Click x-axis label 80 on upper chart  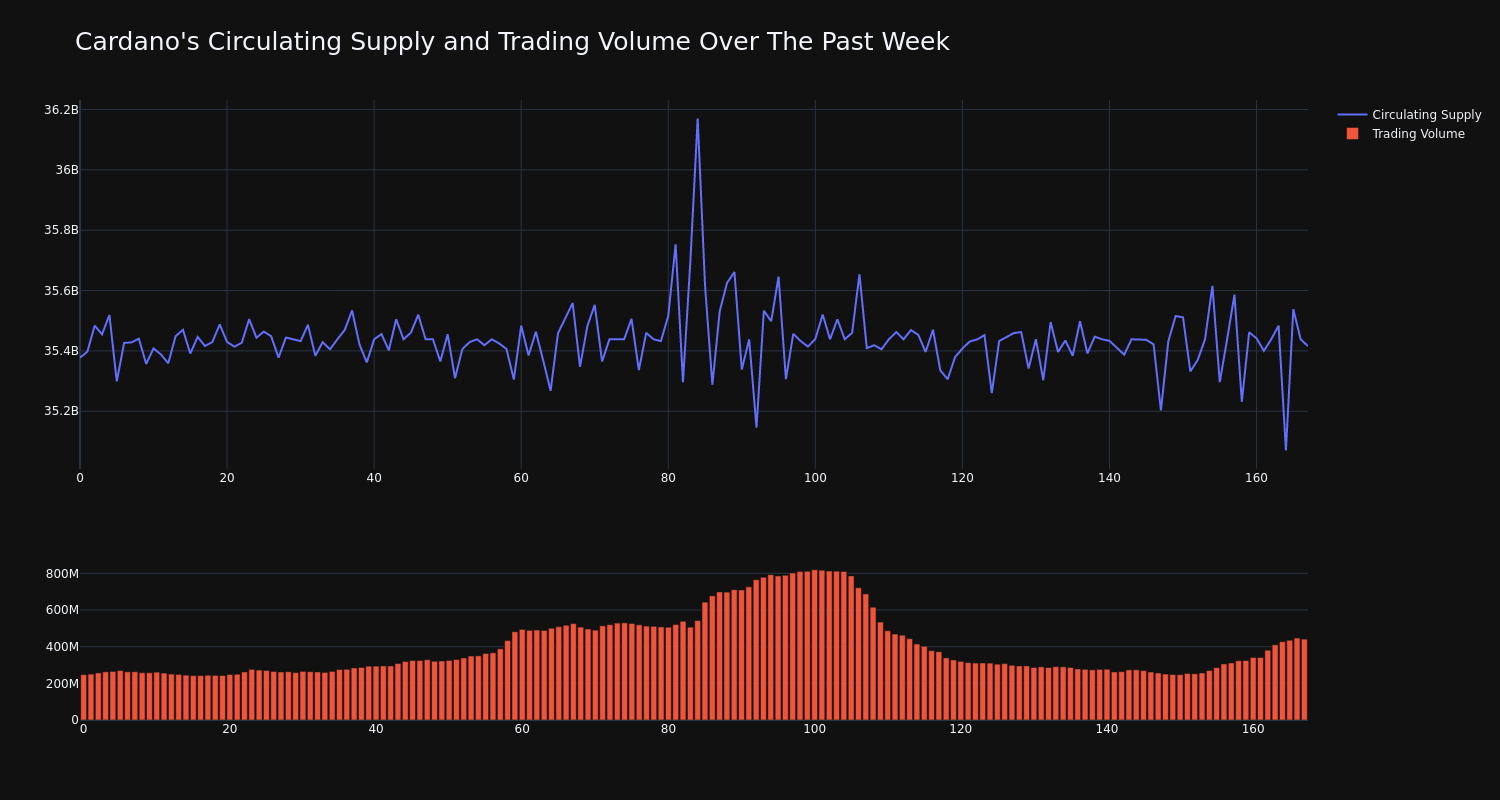[x=668, y=478]
